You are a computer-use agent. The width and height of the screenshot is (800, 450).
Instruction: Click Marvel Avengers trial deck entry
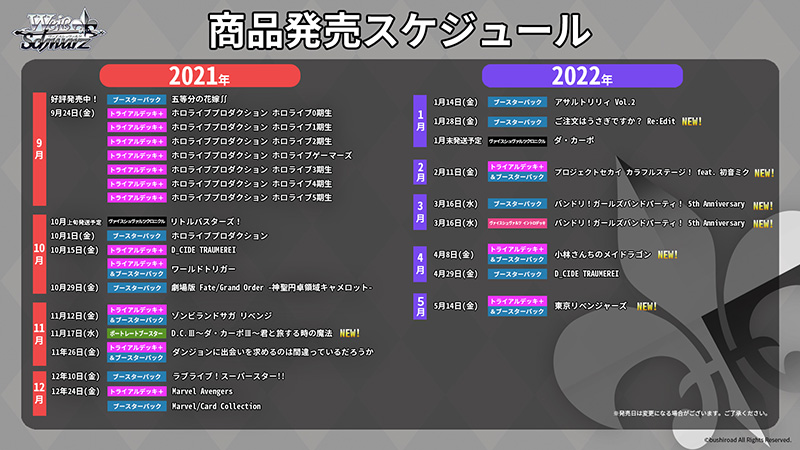tap(202, 391)
